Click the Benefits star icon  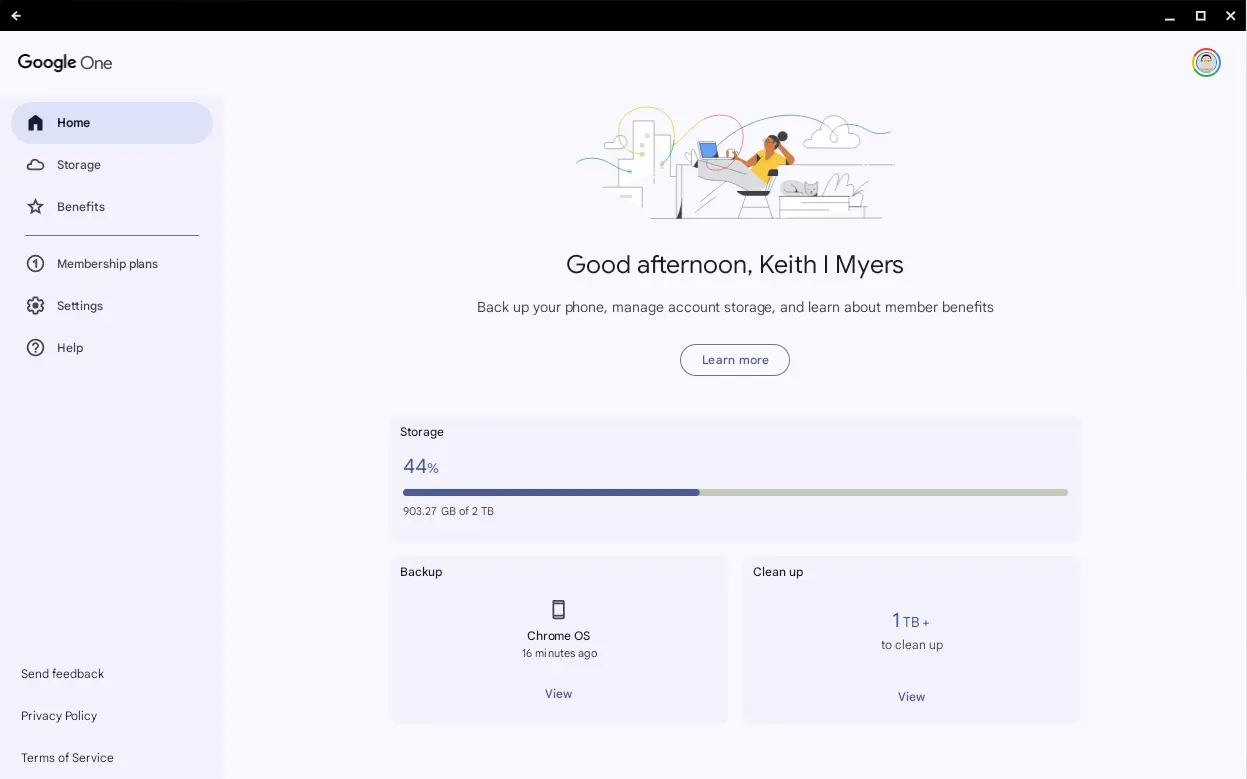click(x=36, y=207)
